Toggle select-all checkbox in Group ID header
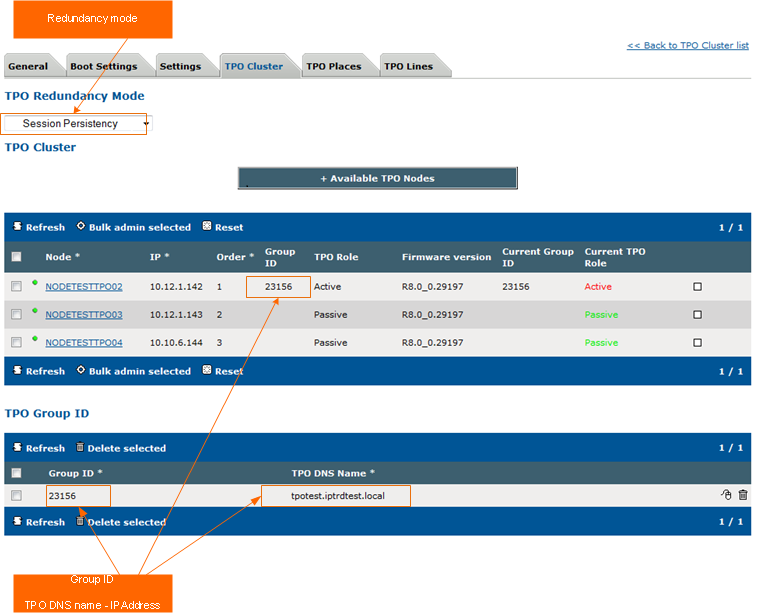 tap(16, 473)
